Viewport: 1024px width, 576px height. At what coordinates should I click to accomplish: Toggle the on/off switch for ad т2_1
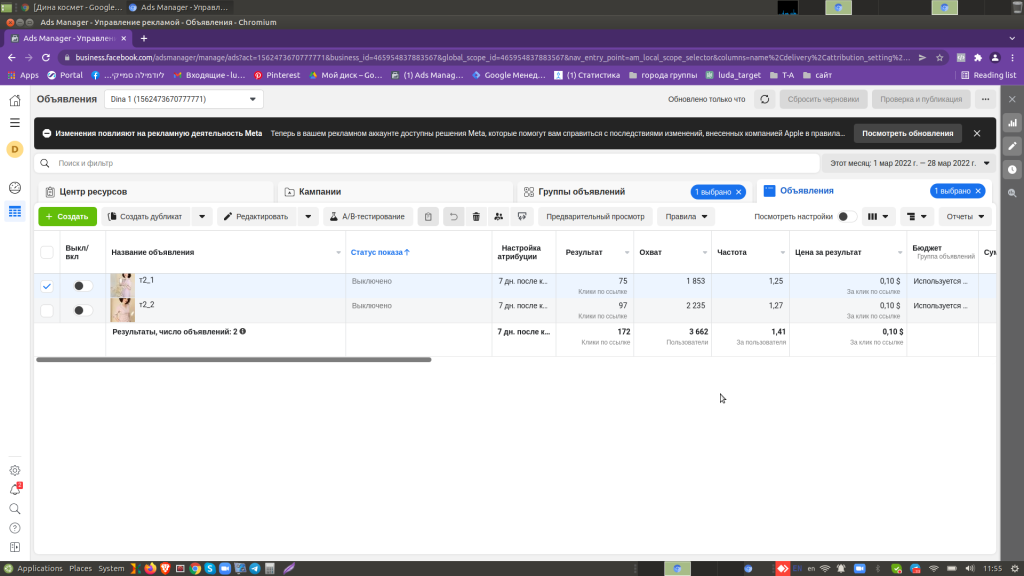pos(84,286)
